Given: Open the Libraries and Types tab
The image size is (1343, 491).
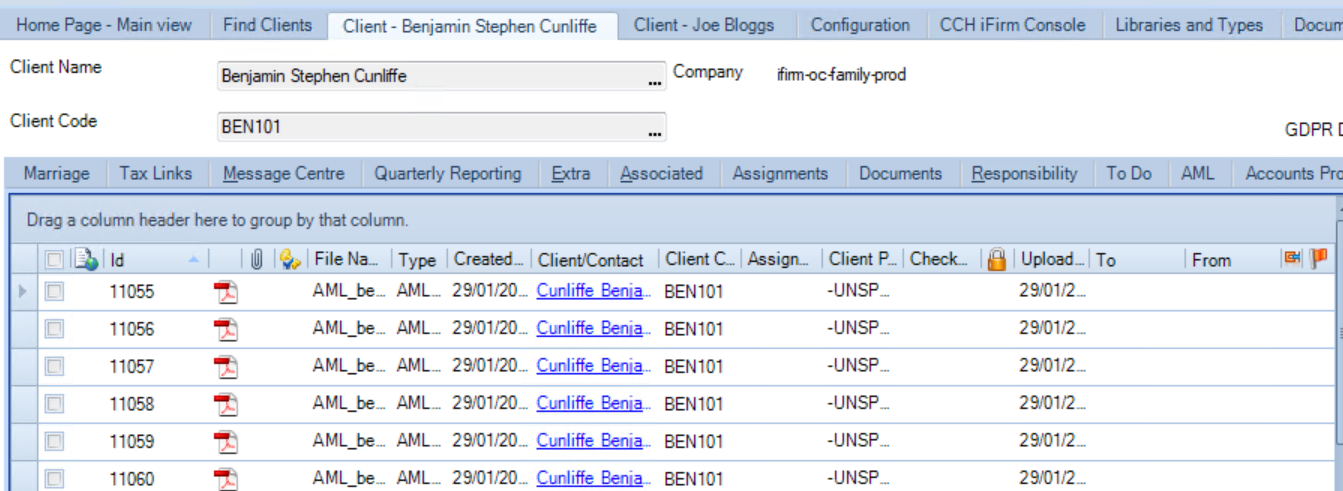Looking at the screenshot, I should point(1189,25).
